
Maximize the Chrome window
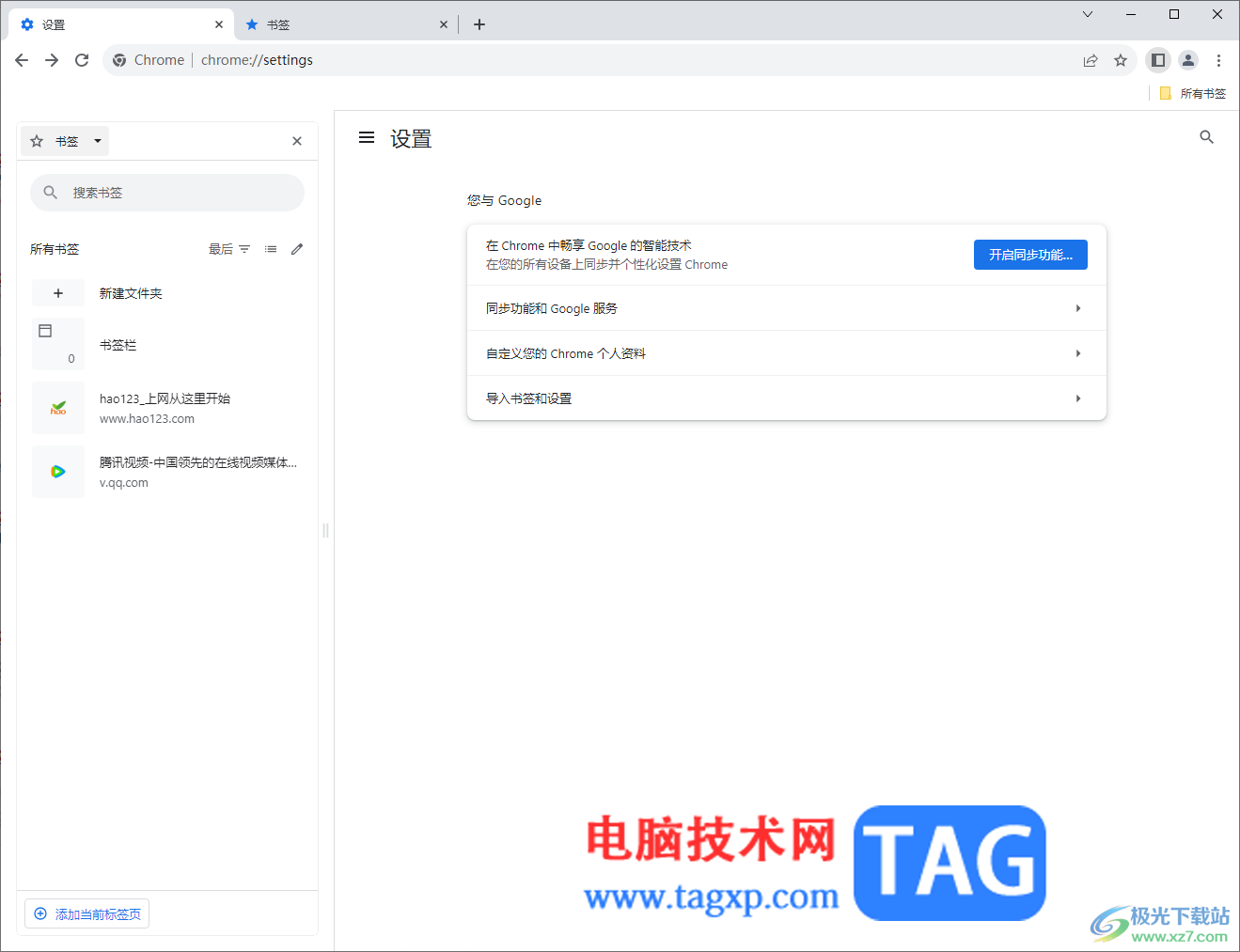tap(1174, 14)
